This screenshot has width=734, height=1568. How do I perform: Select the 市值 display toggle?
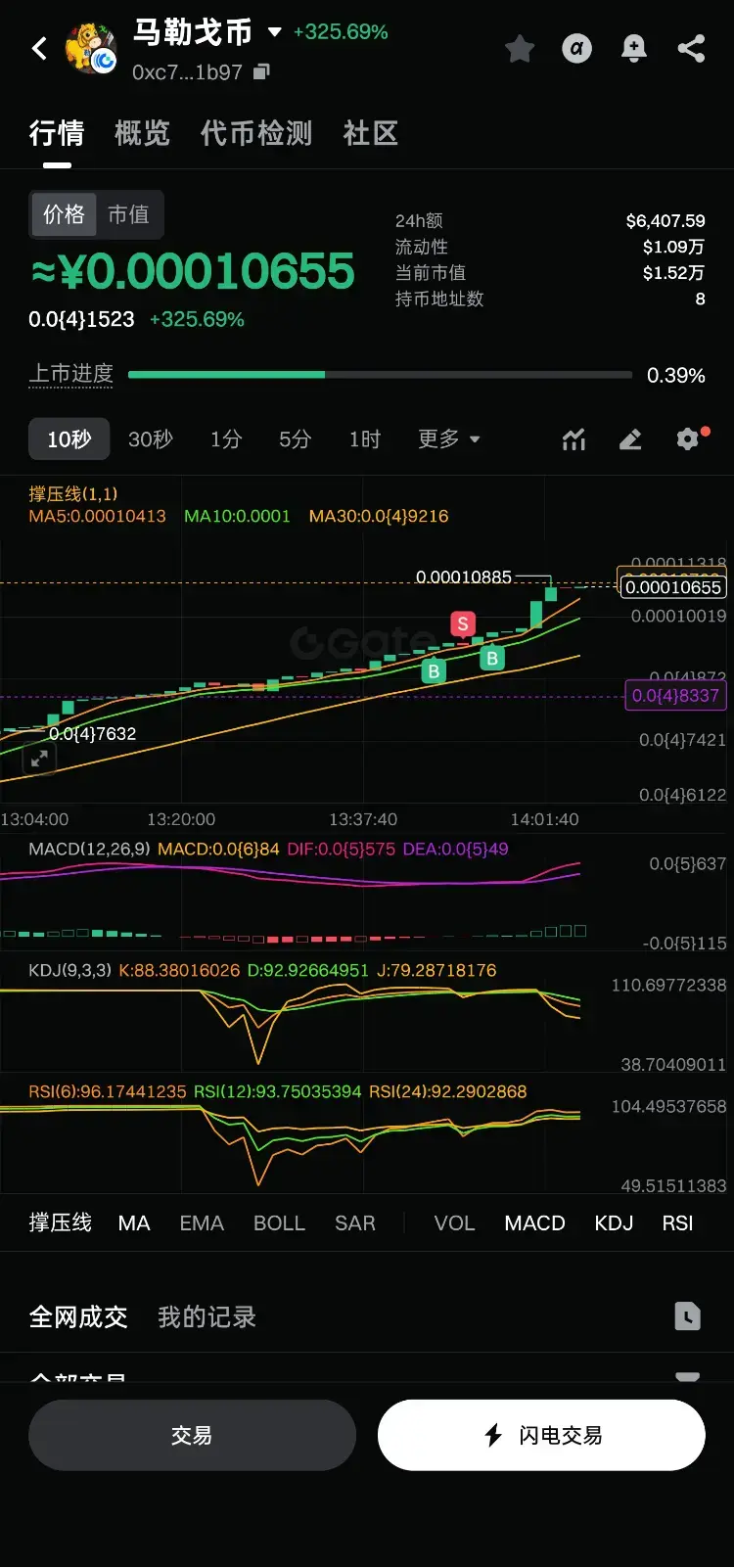click(128, 214)
